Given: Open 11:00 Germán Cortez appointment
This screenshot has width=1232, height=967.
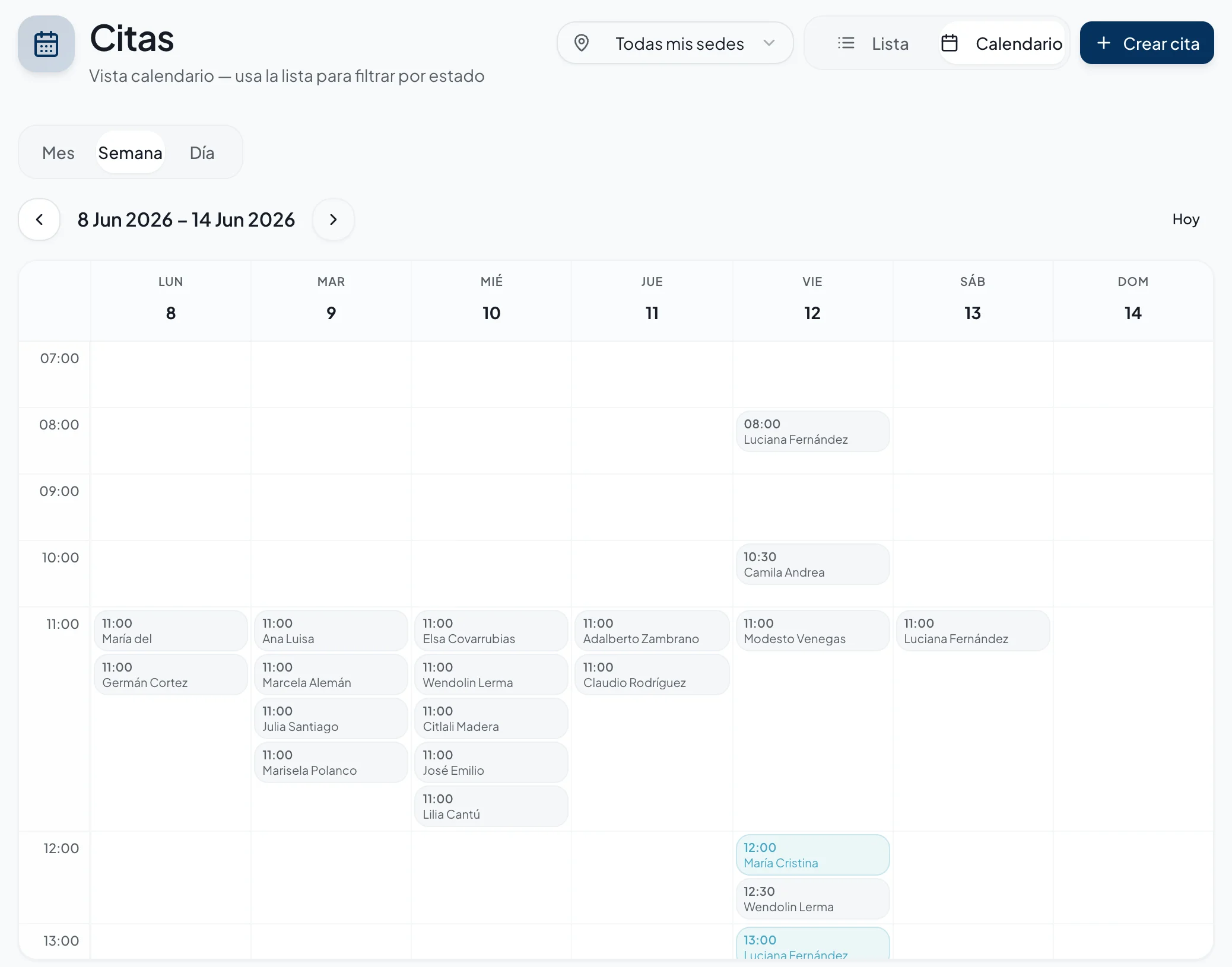Looking at the screenshot, I should click(x=171, y=675).
